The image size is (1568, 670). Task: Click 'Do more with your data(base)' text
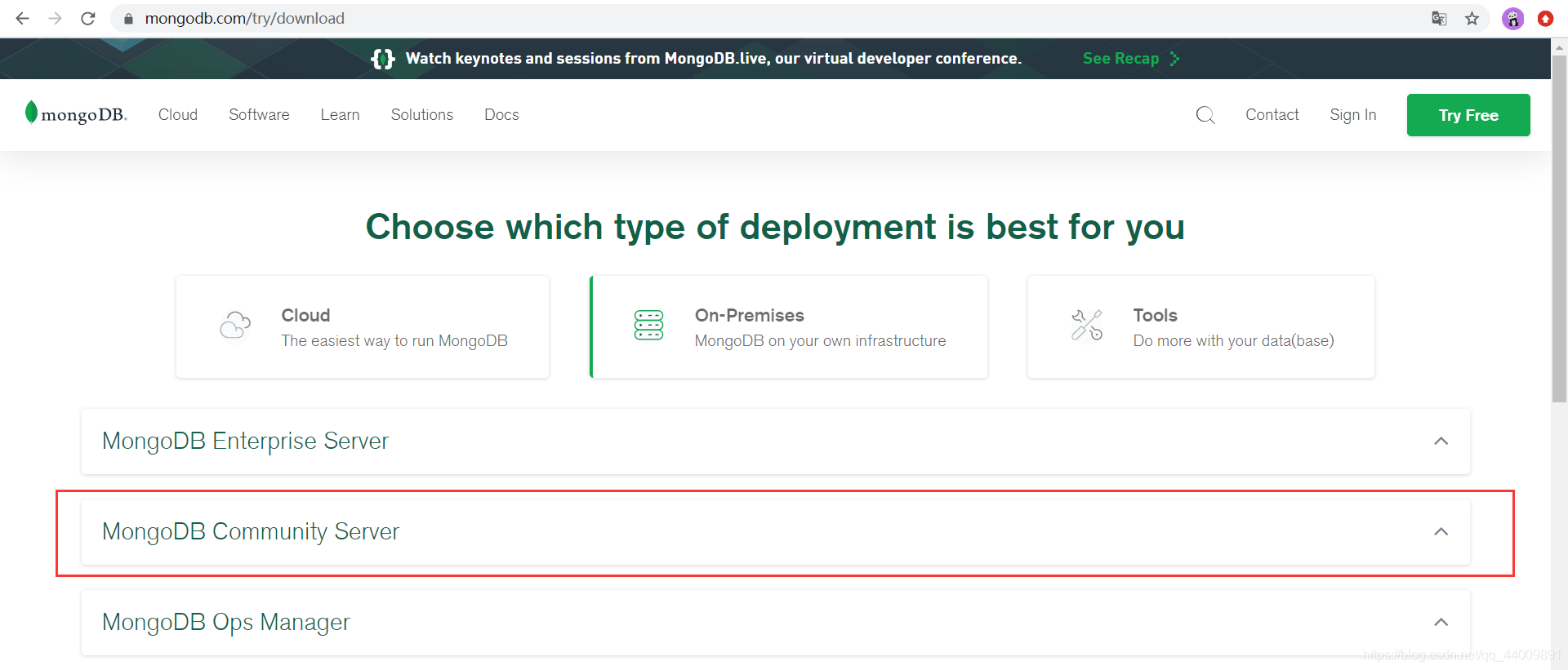pyautogui.click(x=1233, y=341)
